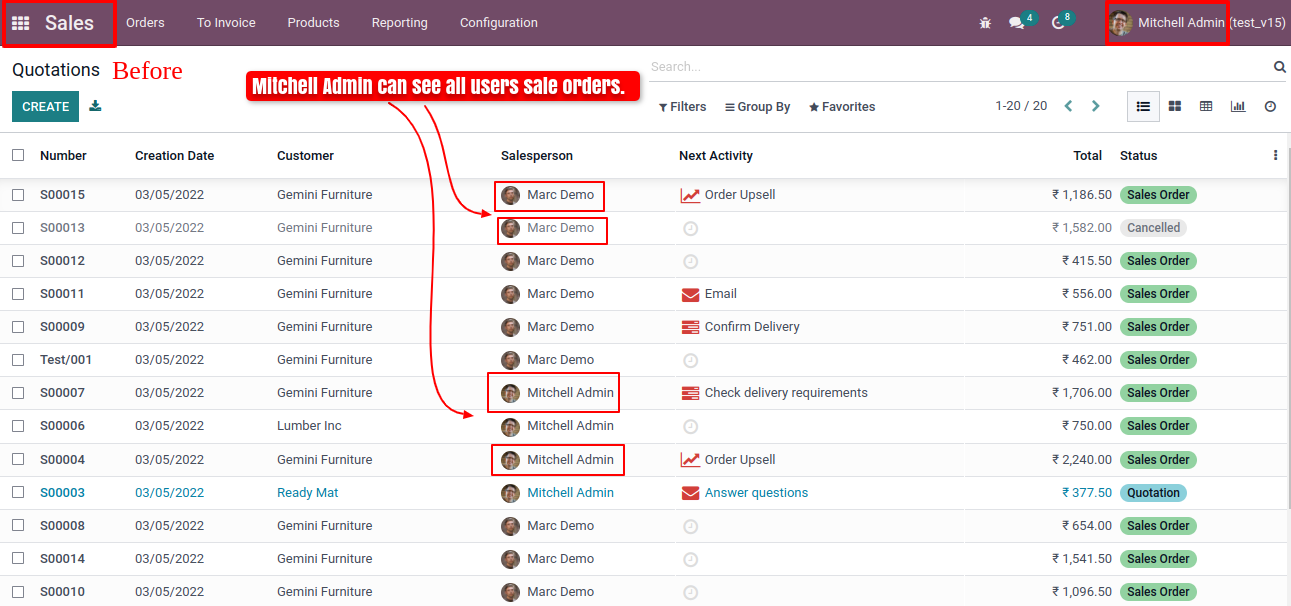Open the Configuration menu
The image size is (1291, 606).
(x=498, y=23)
